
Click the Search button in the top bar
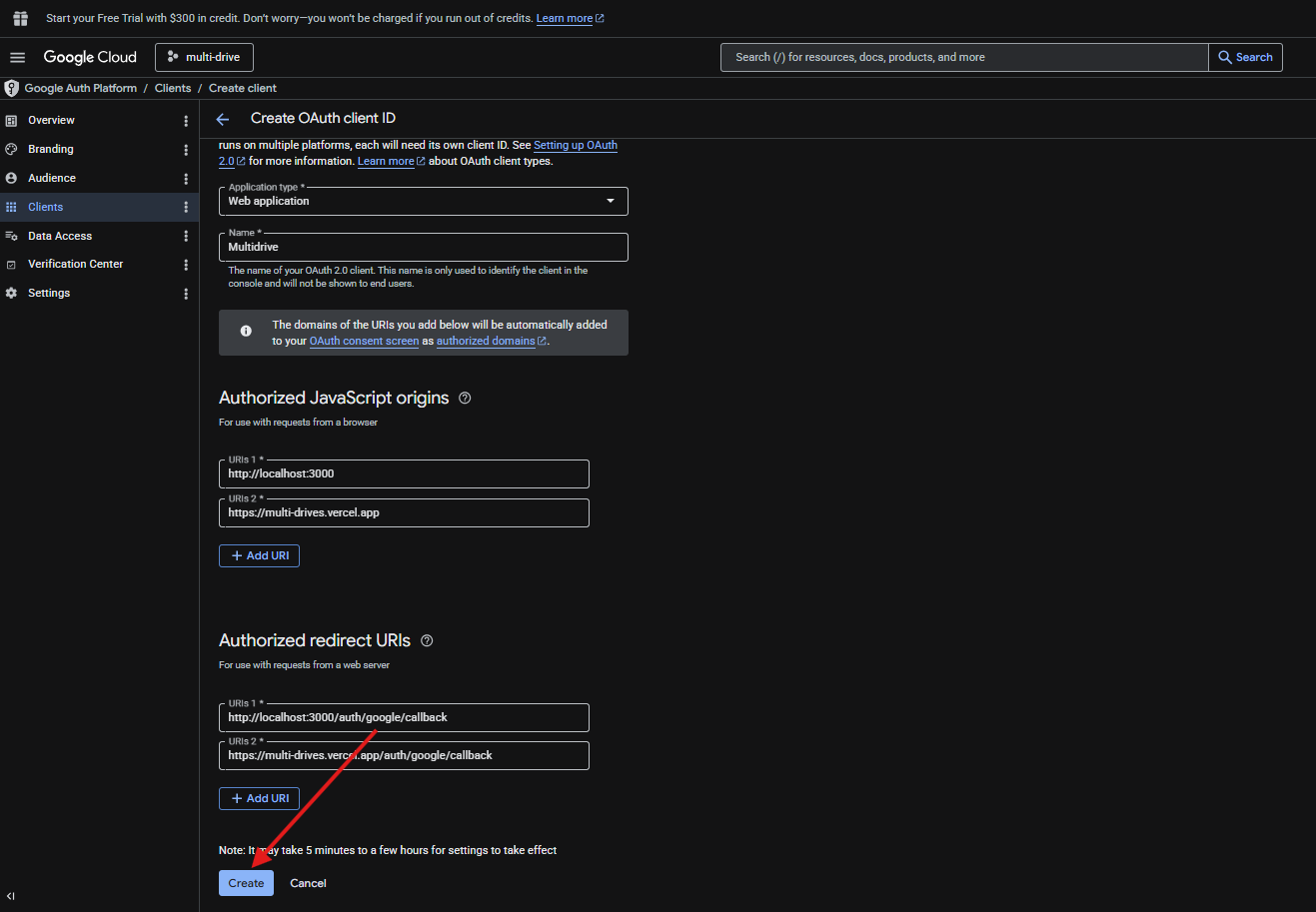1245,57
